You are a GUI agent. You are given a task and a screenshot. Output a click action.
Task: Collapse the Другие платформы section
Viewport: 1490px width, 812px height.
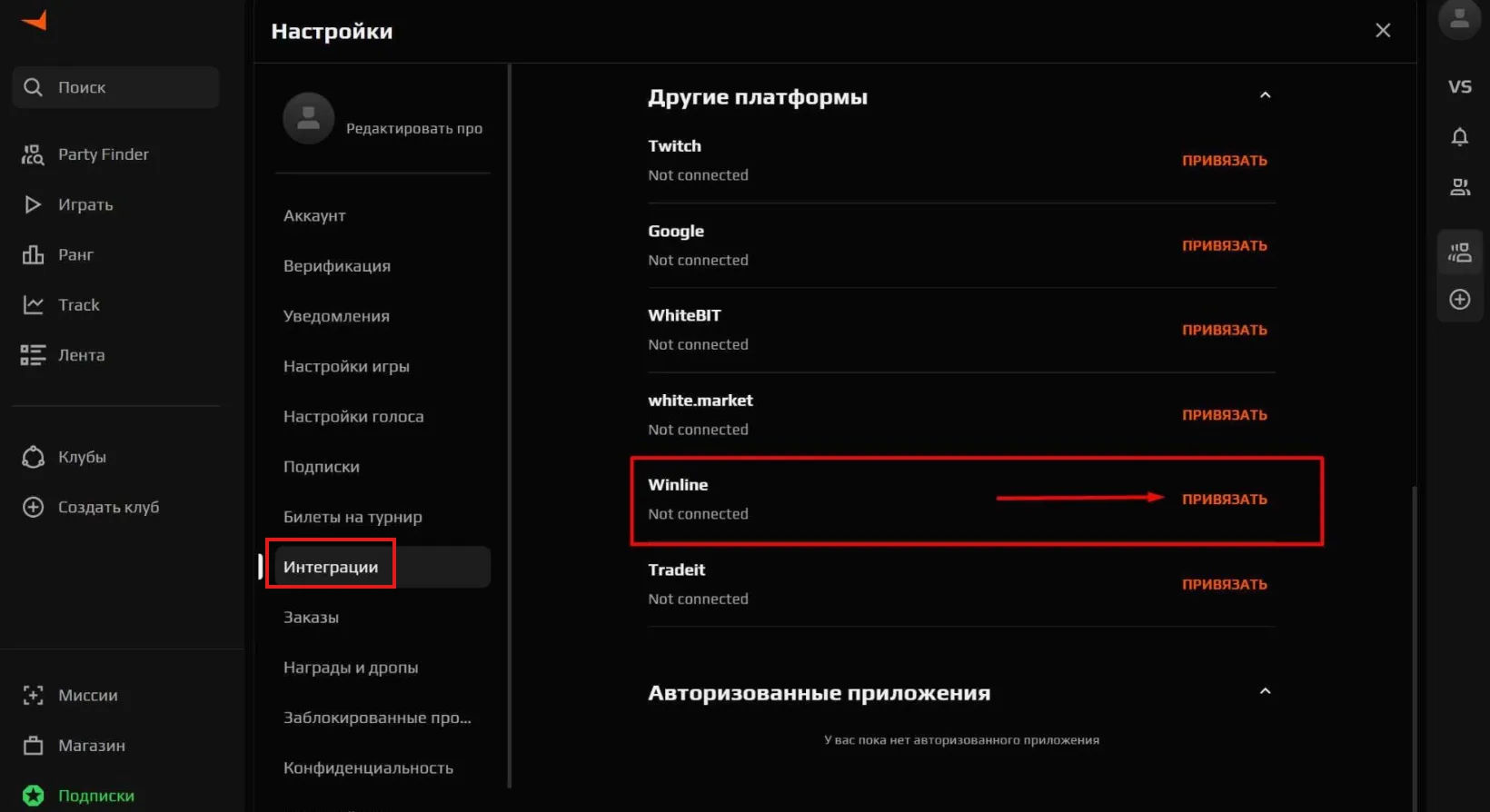1265,95
